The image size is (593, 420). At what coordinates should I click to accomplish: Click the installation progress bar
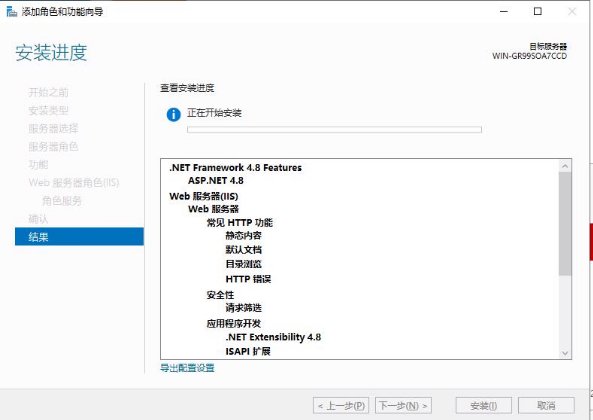334,129
